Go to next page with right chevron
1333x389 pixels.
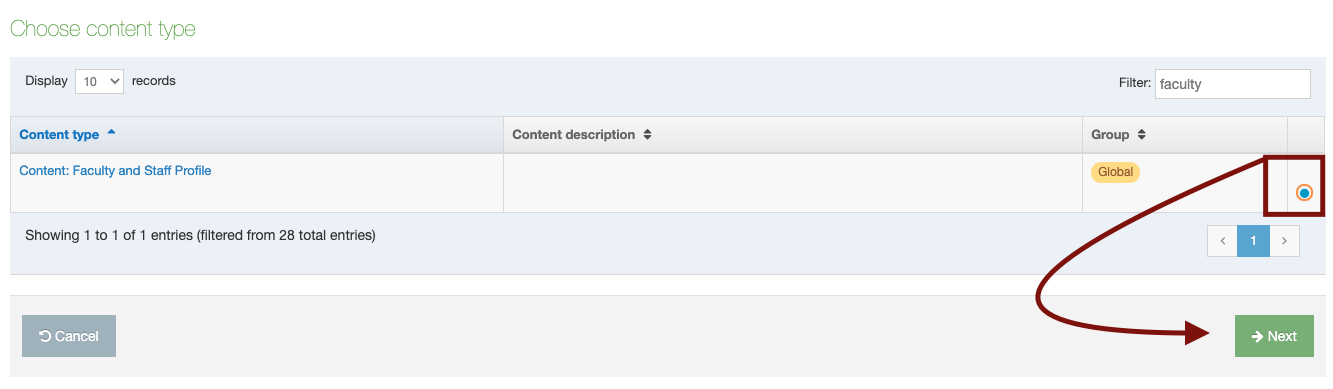(x=1284, y=241)
